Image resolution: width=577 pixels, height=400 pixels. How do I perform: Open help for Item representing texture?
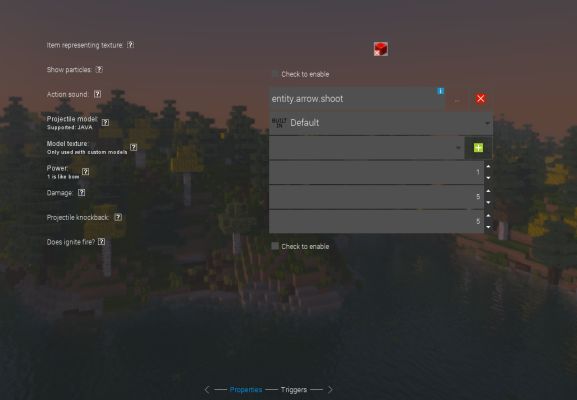[130, 45]
